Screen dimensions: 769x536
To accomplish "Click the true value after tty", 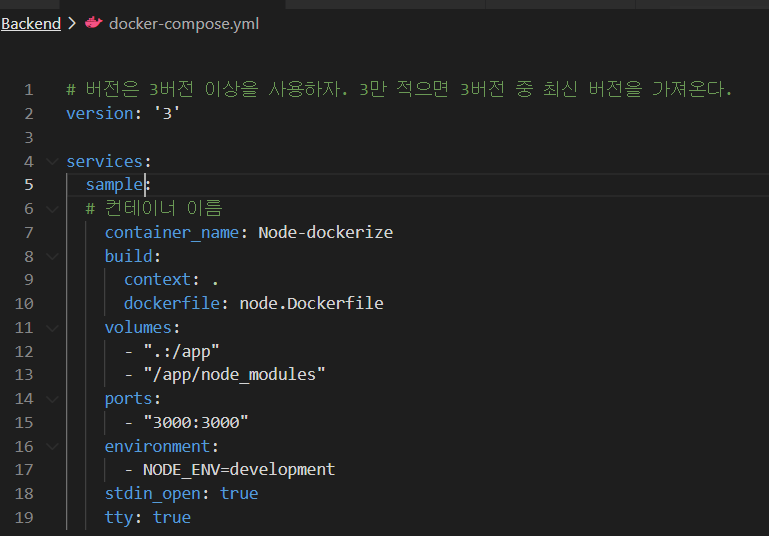I will tap(172, 517).
